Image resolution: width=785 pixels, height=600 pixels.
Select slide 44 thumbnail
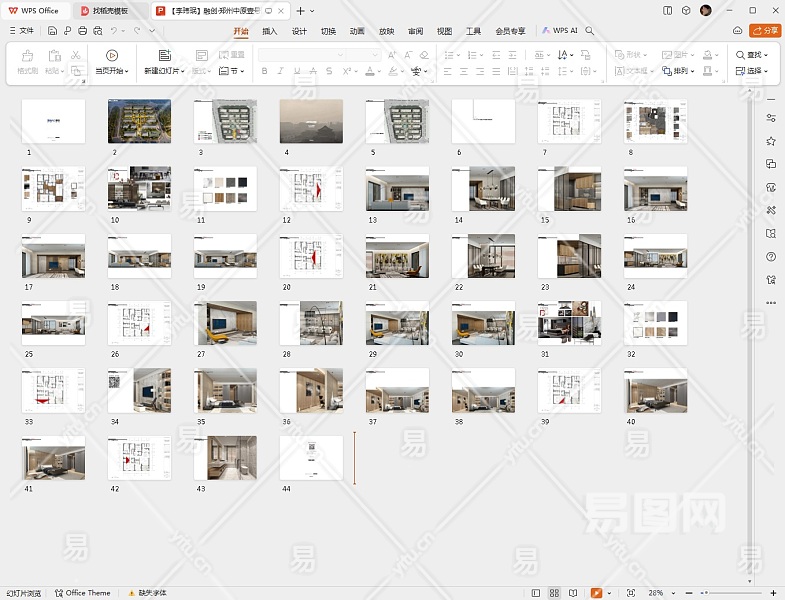coord(311,457)
